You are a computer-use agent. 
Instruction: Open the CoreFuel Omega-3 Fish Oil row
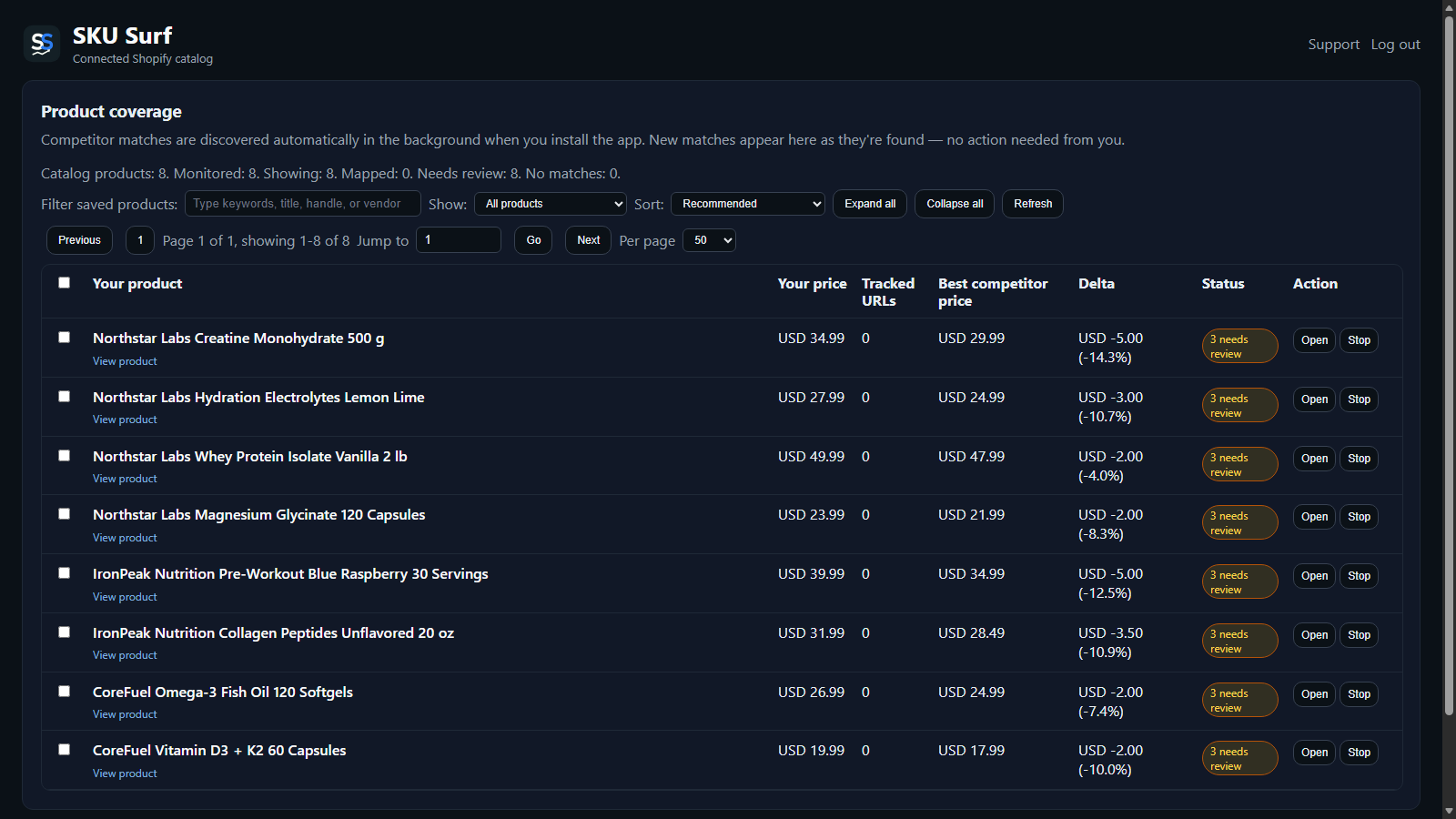click(1314, 694)
